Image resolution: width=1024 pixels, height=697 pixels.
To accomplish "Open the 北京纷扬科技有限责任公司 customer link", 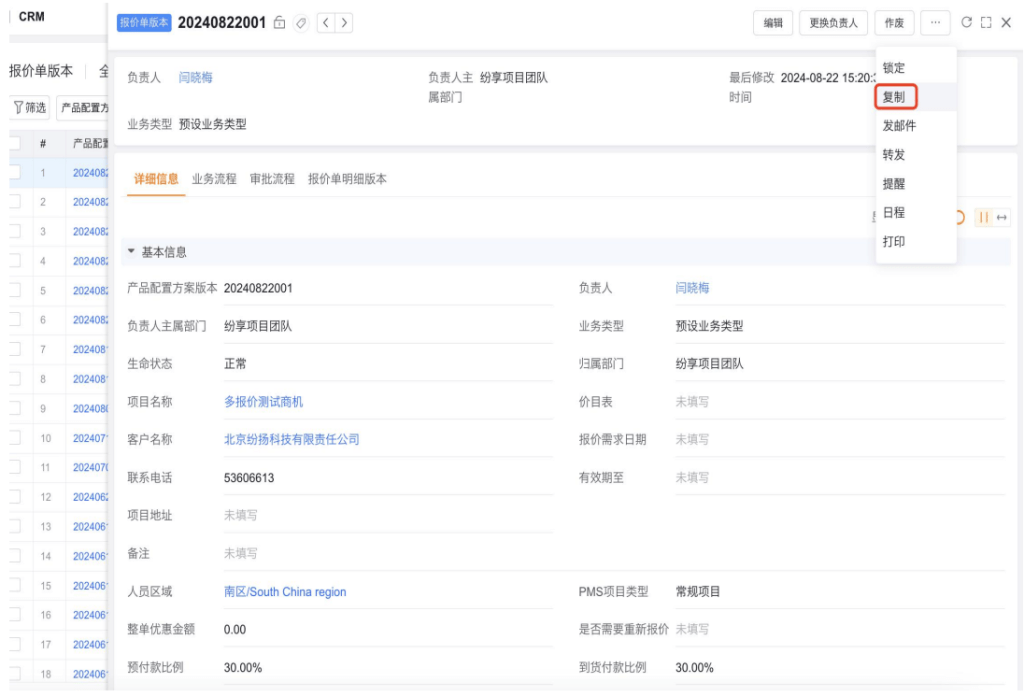I will (x=291, y=439).
